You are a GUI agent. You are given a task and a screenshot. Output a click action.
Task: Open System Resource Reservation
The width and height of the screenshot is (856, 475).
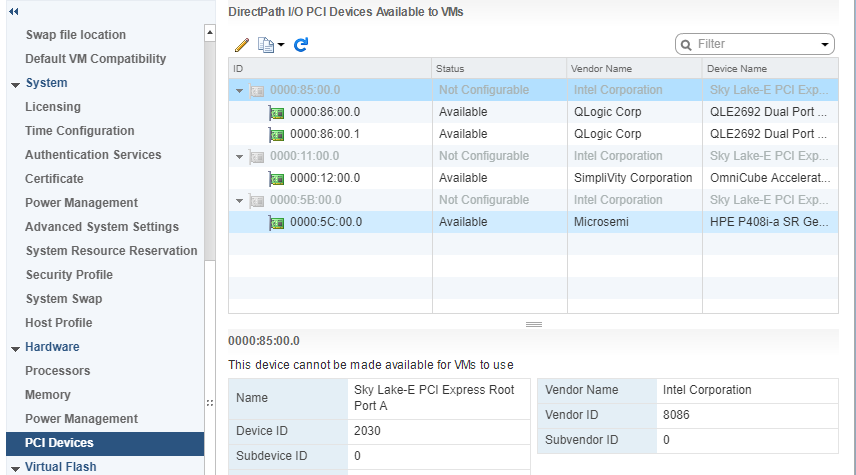pos(111,251)
